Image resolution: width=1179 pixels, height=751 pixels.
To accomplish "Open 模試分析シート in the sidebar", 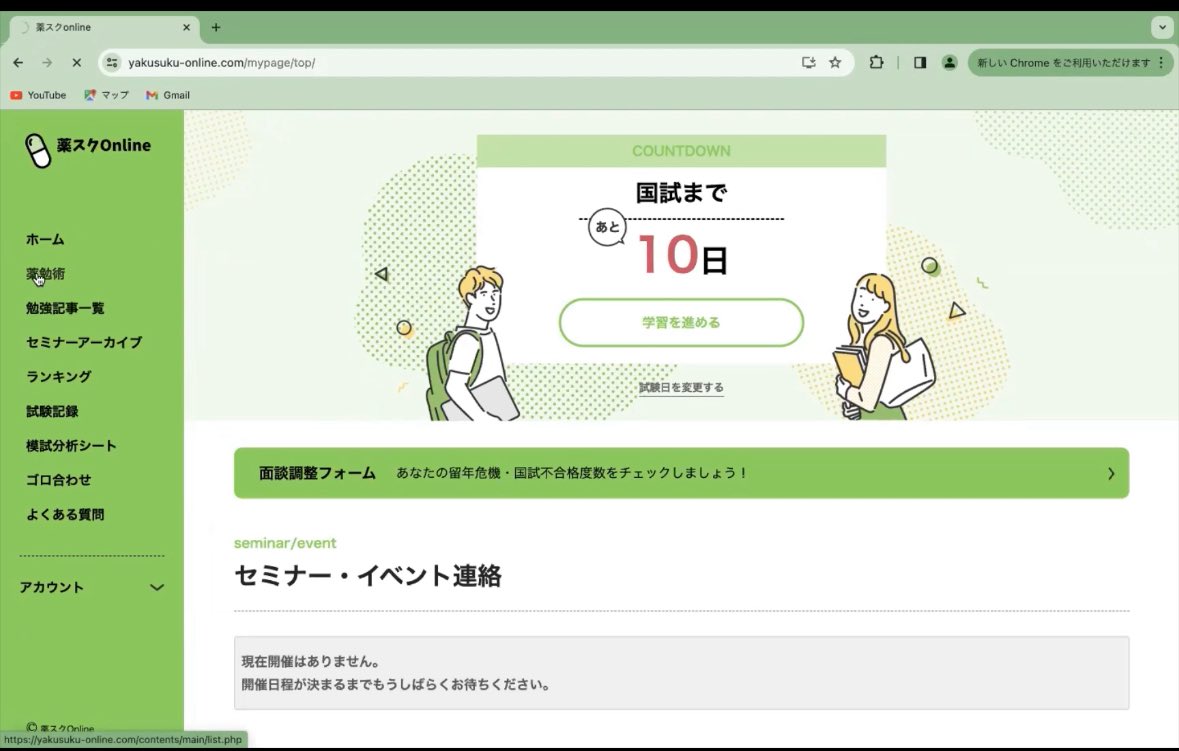I will (x=71, y=446).
